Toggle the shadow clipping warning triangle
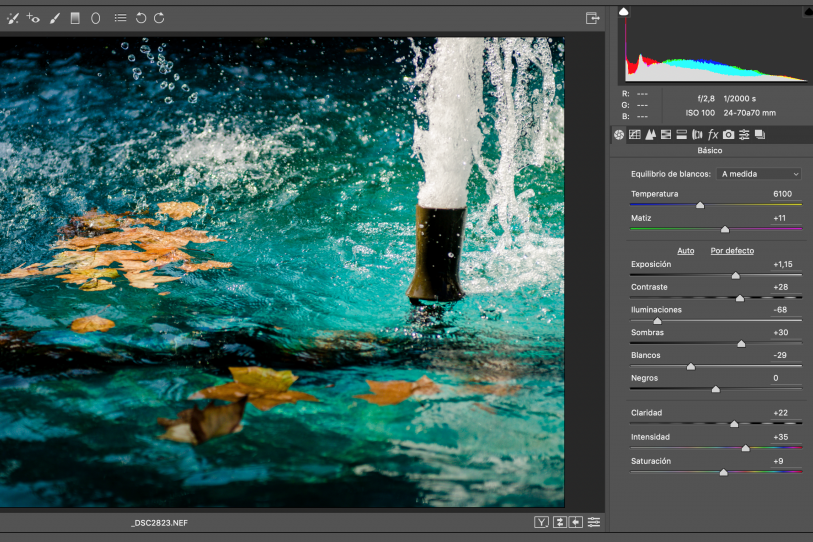The image size is (813, 542). [624, 11]
